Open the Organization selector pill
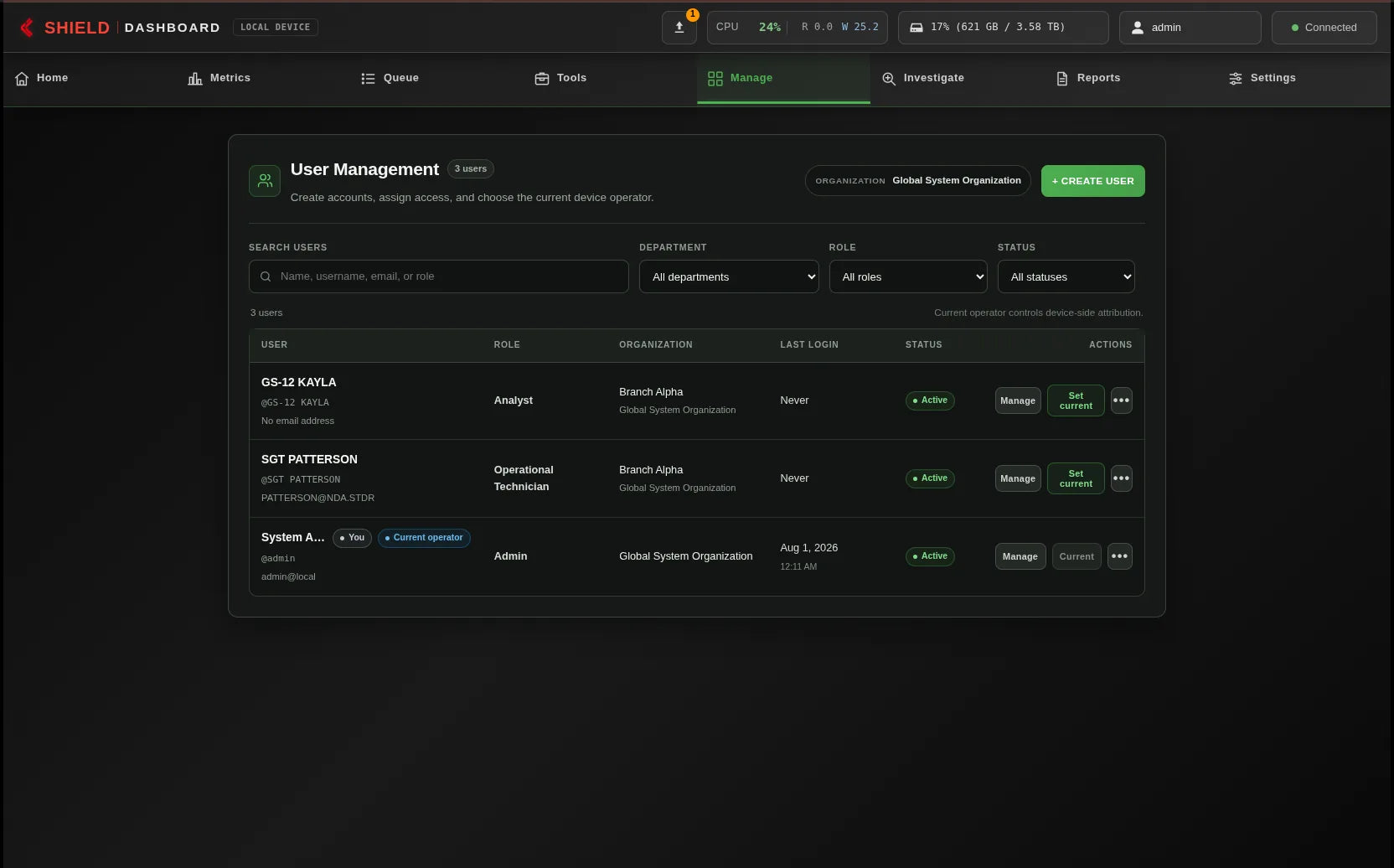Image resolution: width=1394 pixels, height=868 pixels. (918, 181)
